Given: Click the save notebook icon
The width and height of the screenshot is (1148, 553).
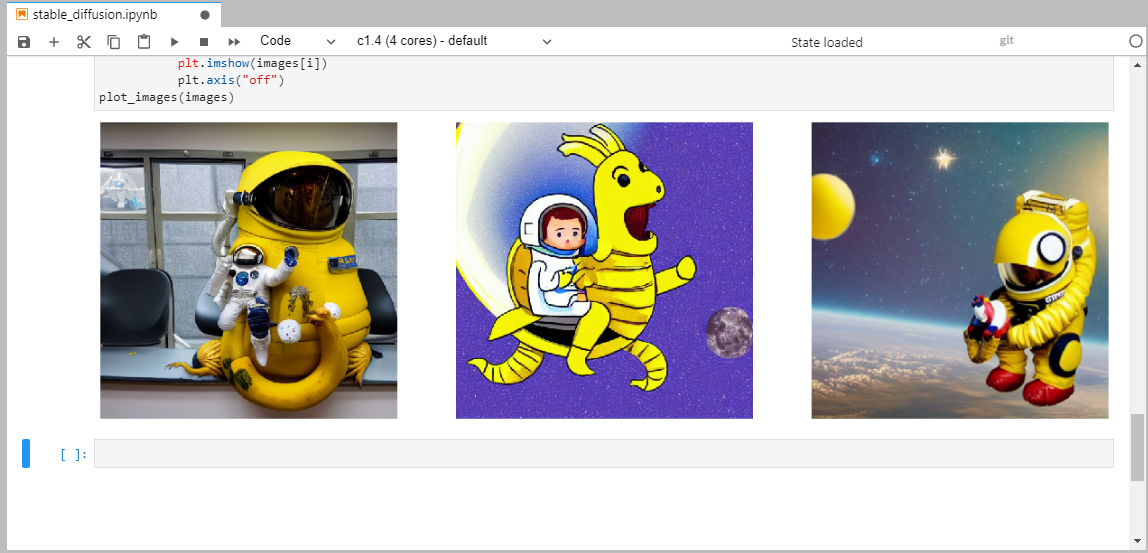Looking at the screenshot, I should [x=24, y=42].
